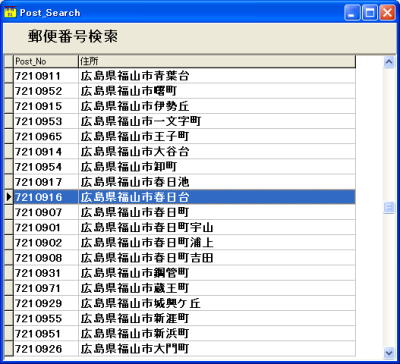
Task: Click row selector beside 7210926
Action: click(9, 349)
